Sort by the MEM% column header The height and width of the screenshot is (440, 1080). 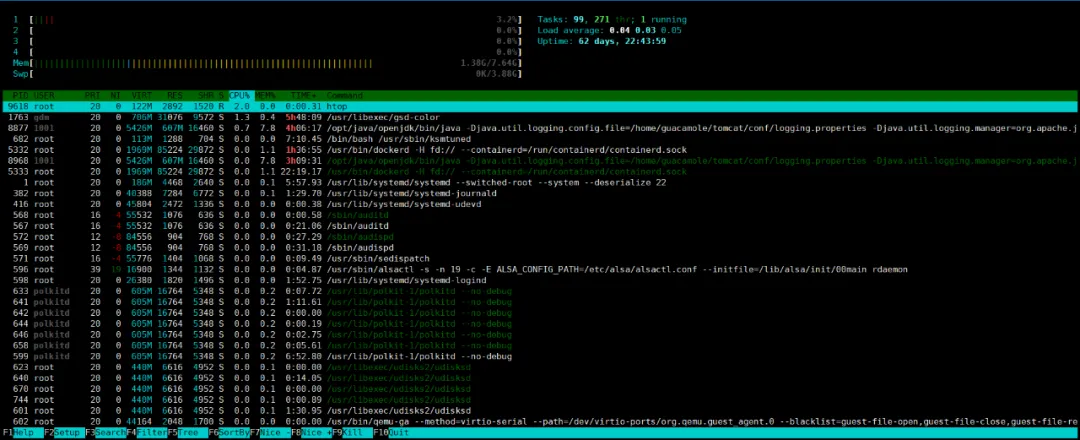(265, 96)
